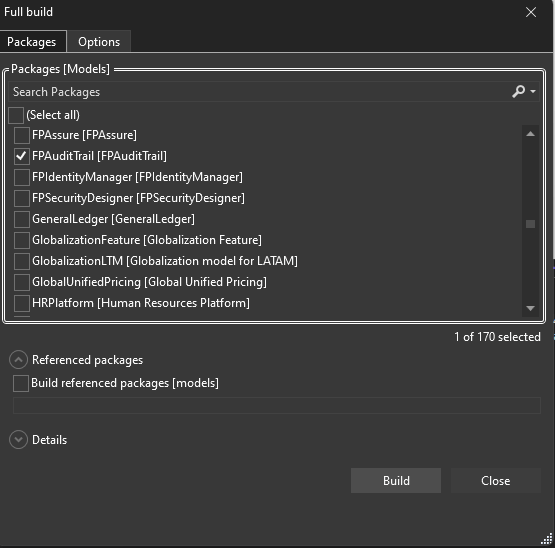The image size is (555, 548).
Task: Check the HRPlatform package
Action: [x=22, y=303]
